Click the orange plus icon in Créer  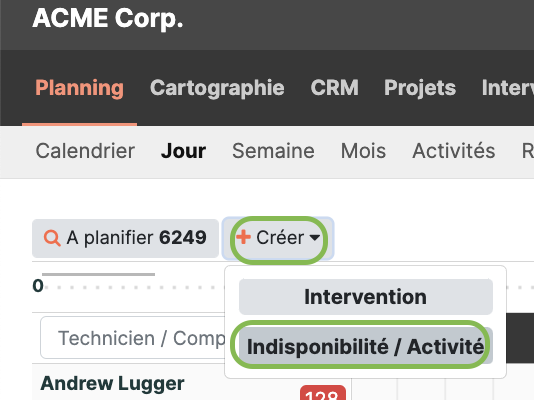click(243, 237)
